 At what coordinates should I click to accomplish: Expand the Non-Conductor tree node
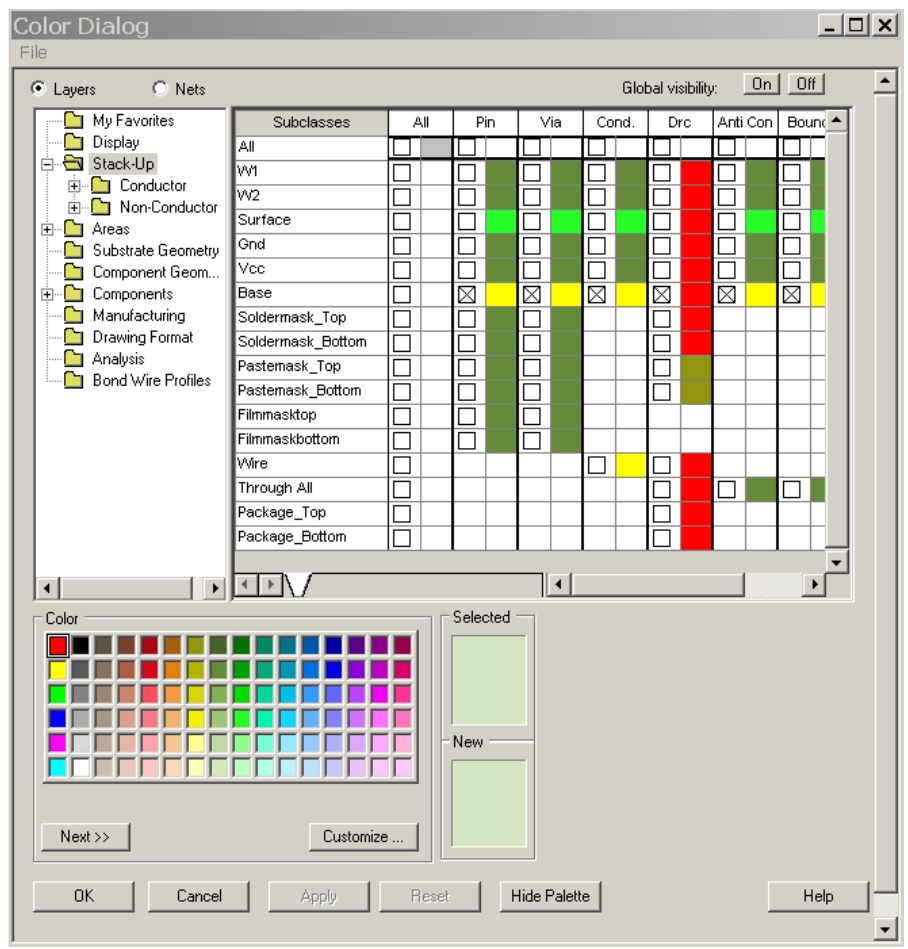76,208
